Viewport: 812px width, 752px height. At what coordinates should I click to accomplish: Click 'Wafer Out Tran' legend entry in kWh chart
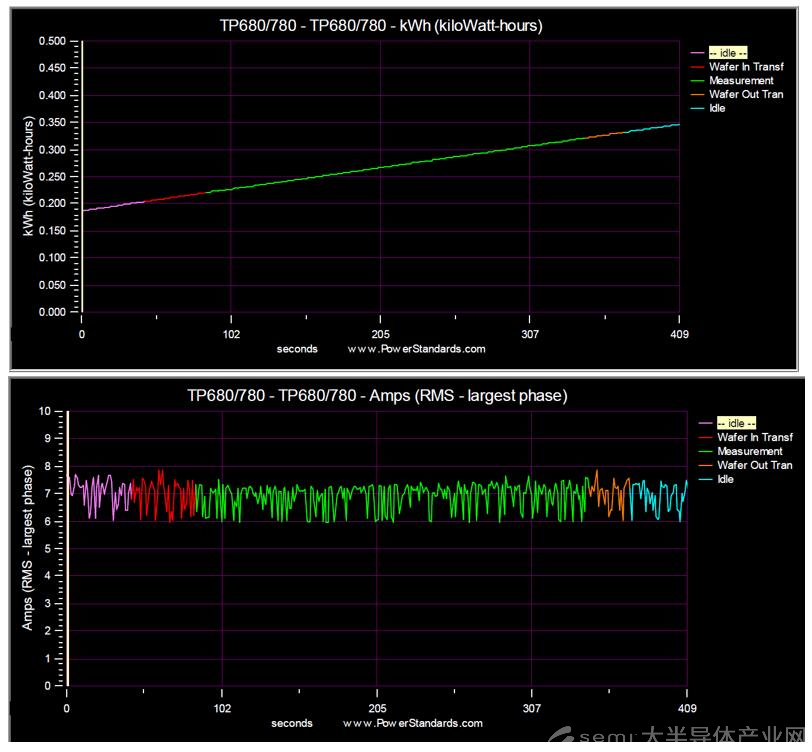point(746,95)
